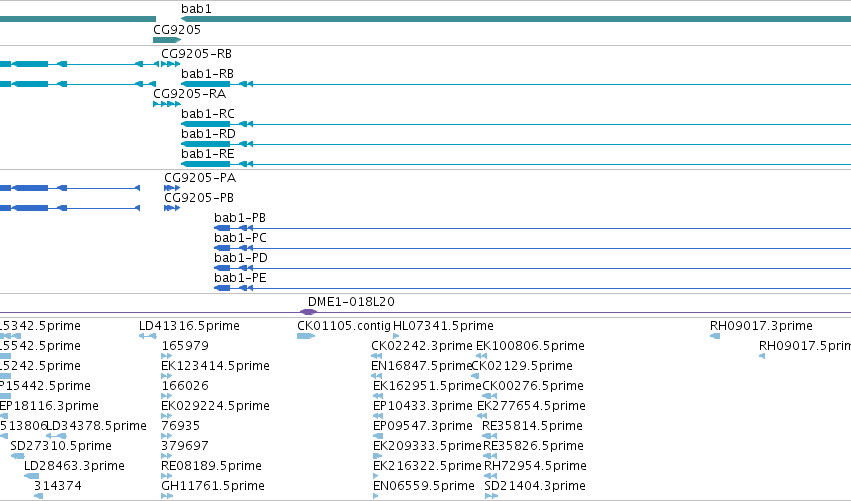Select the CK01105.contig feature bar
The width and height of the screenshot is (851, 501).
[x=306, y=337]
